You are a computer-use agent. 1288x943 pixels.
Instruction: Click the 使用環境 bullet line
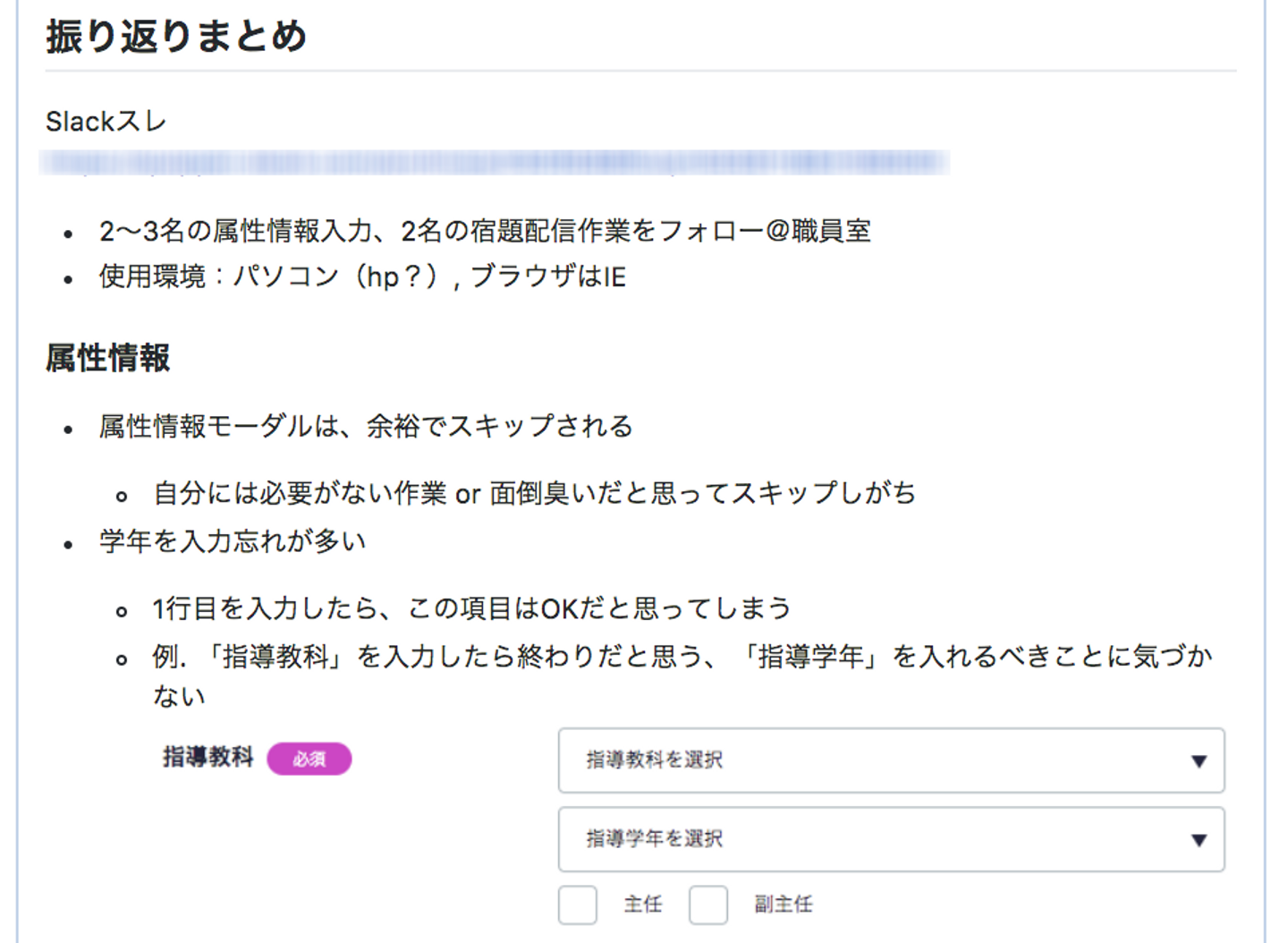362,276
